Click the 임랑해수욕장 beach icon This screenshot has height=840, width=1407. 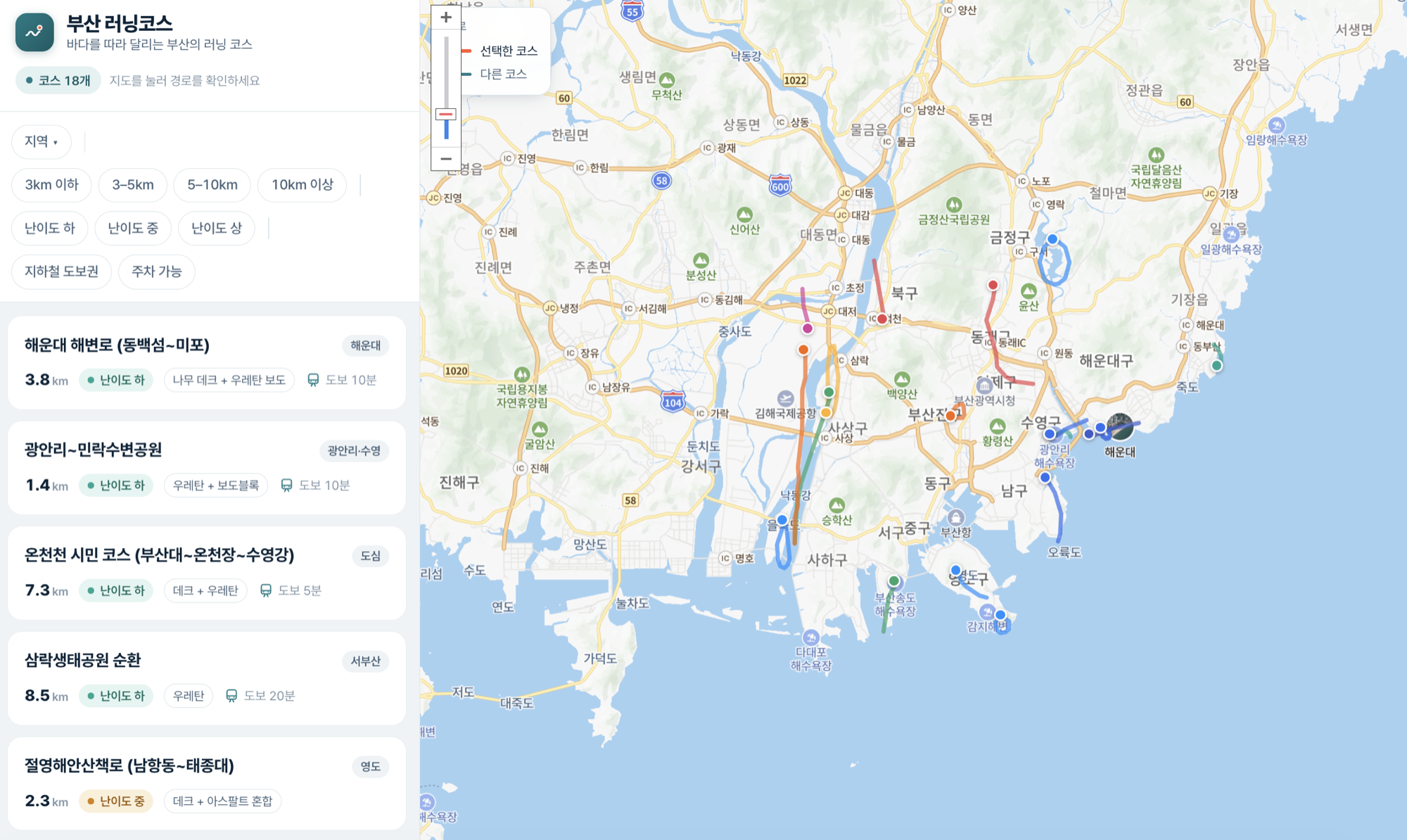pos(1276,125)
